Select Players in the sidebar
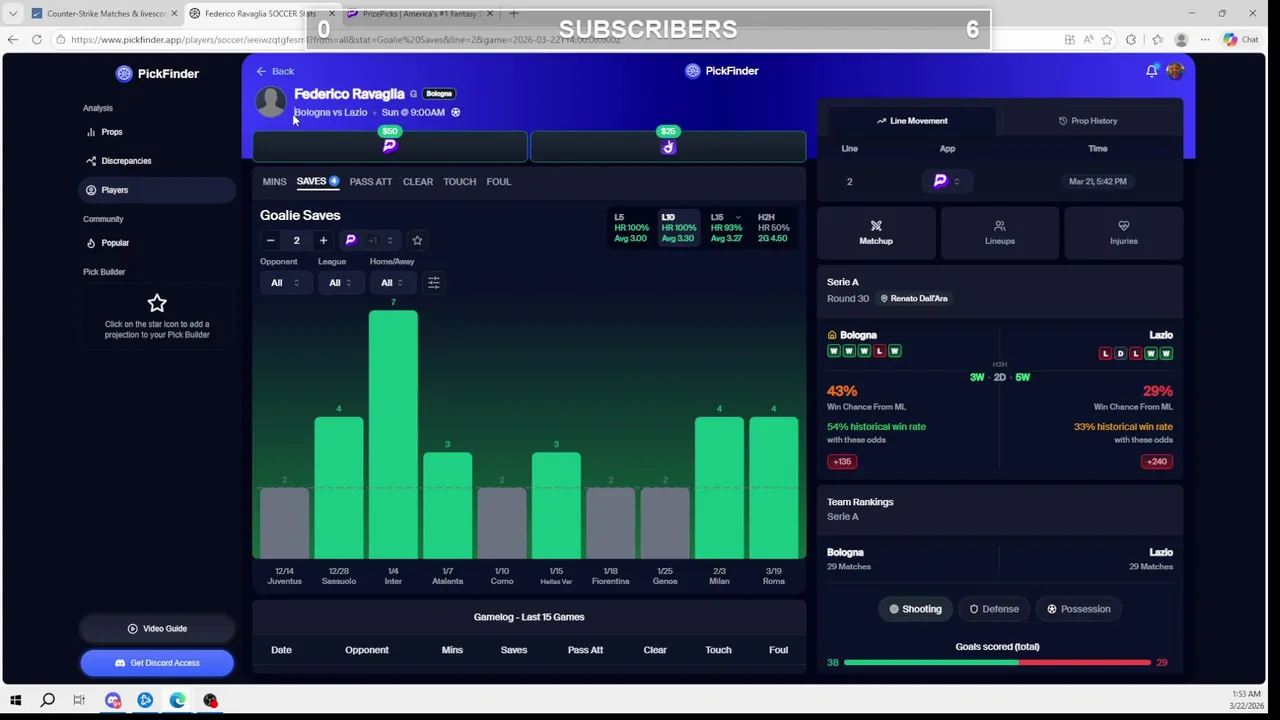 156,190
